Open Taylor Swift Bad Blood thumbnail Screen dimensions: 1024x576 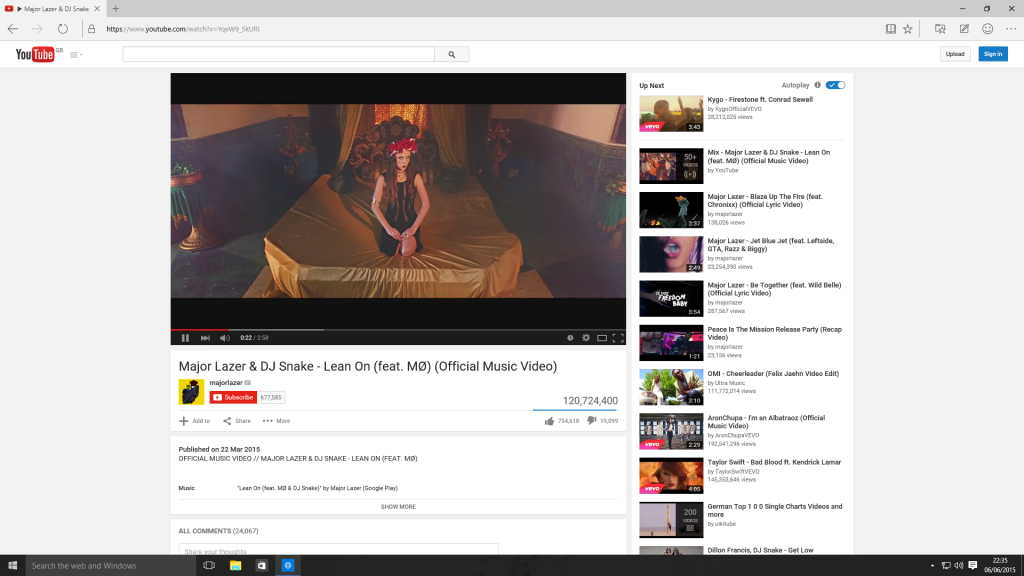(x=671, y=475)
